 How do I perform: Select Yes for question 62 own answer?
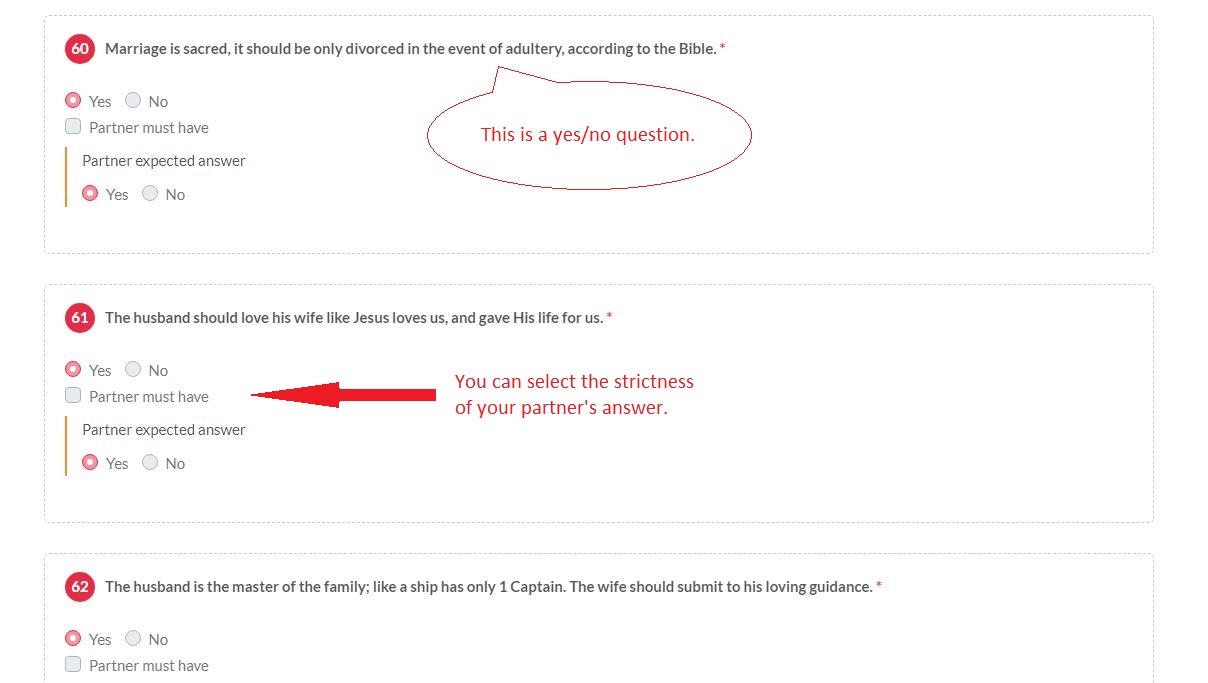73,639
